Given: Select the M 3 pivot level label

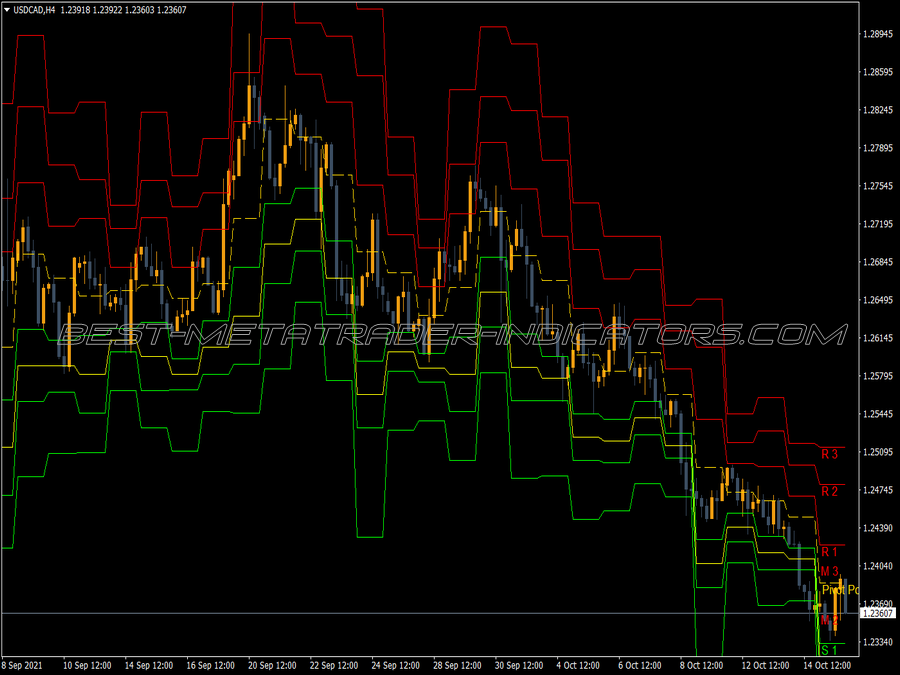Looking at the screenshot, I should pyautogui.click(x=829, y=571).
